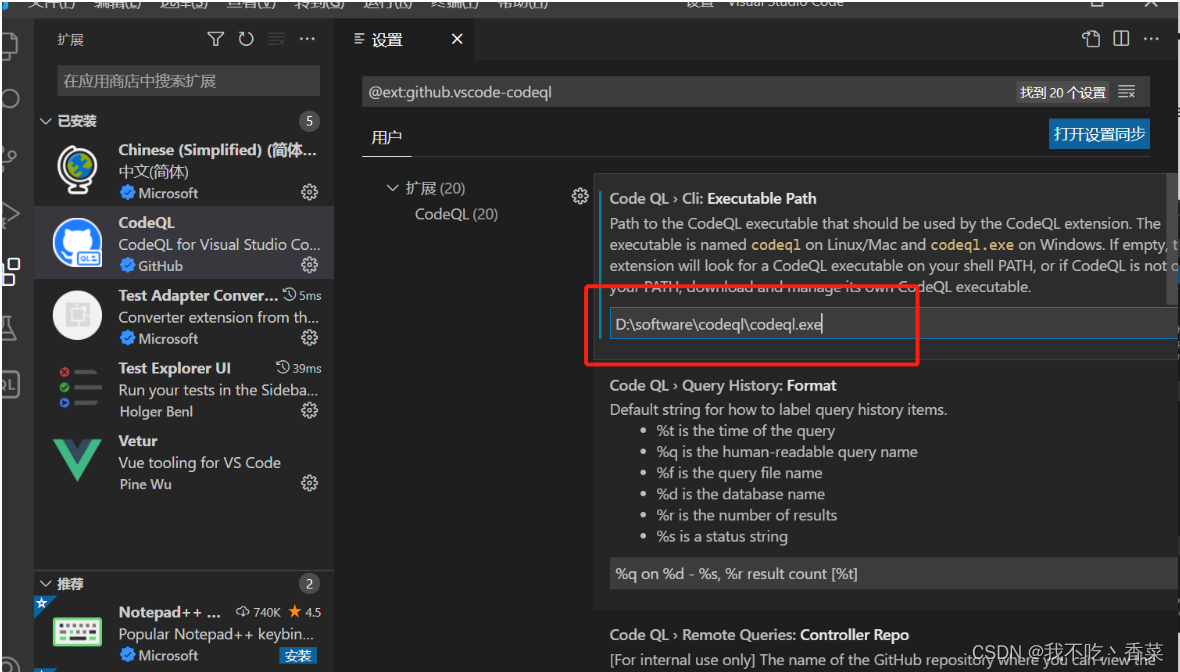This screenshot has height=672, width=1180.
Task: Open gear menu for Executable Path setting
Action: tap(579, 196)
